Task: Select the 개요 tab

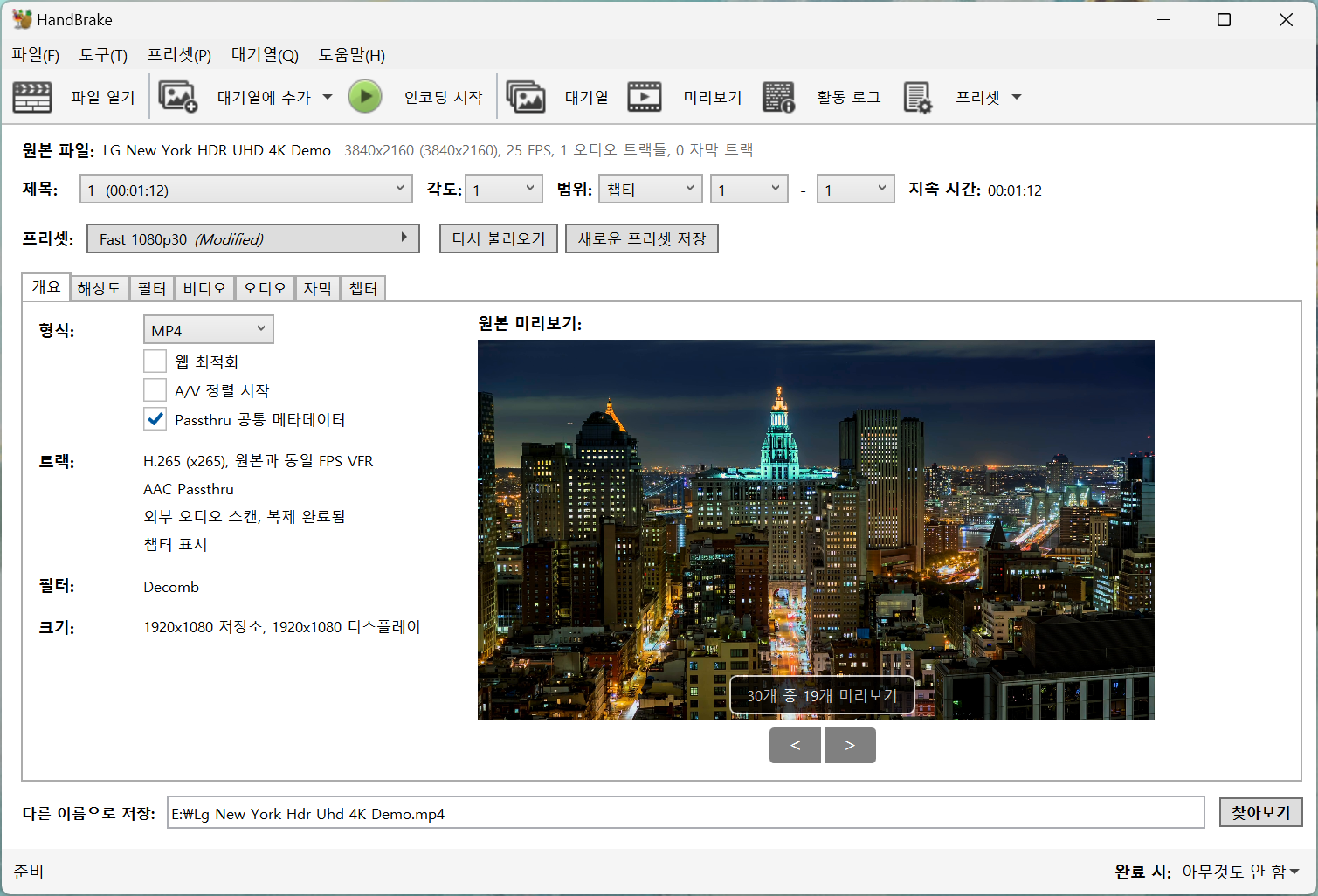Action: click(x=46, y=286)
